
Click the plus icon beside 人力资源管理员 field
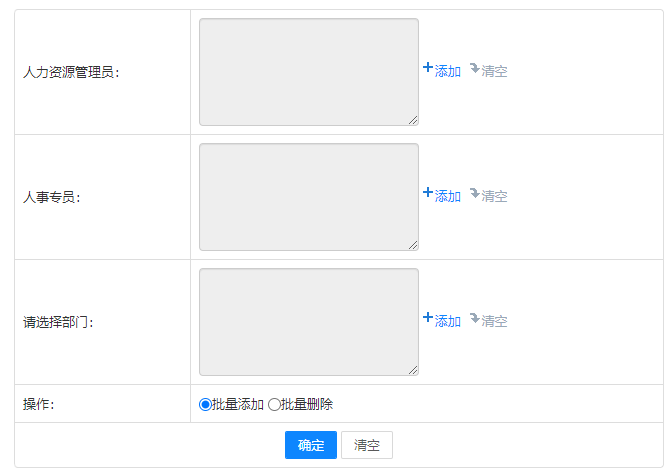point(428,69)
